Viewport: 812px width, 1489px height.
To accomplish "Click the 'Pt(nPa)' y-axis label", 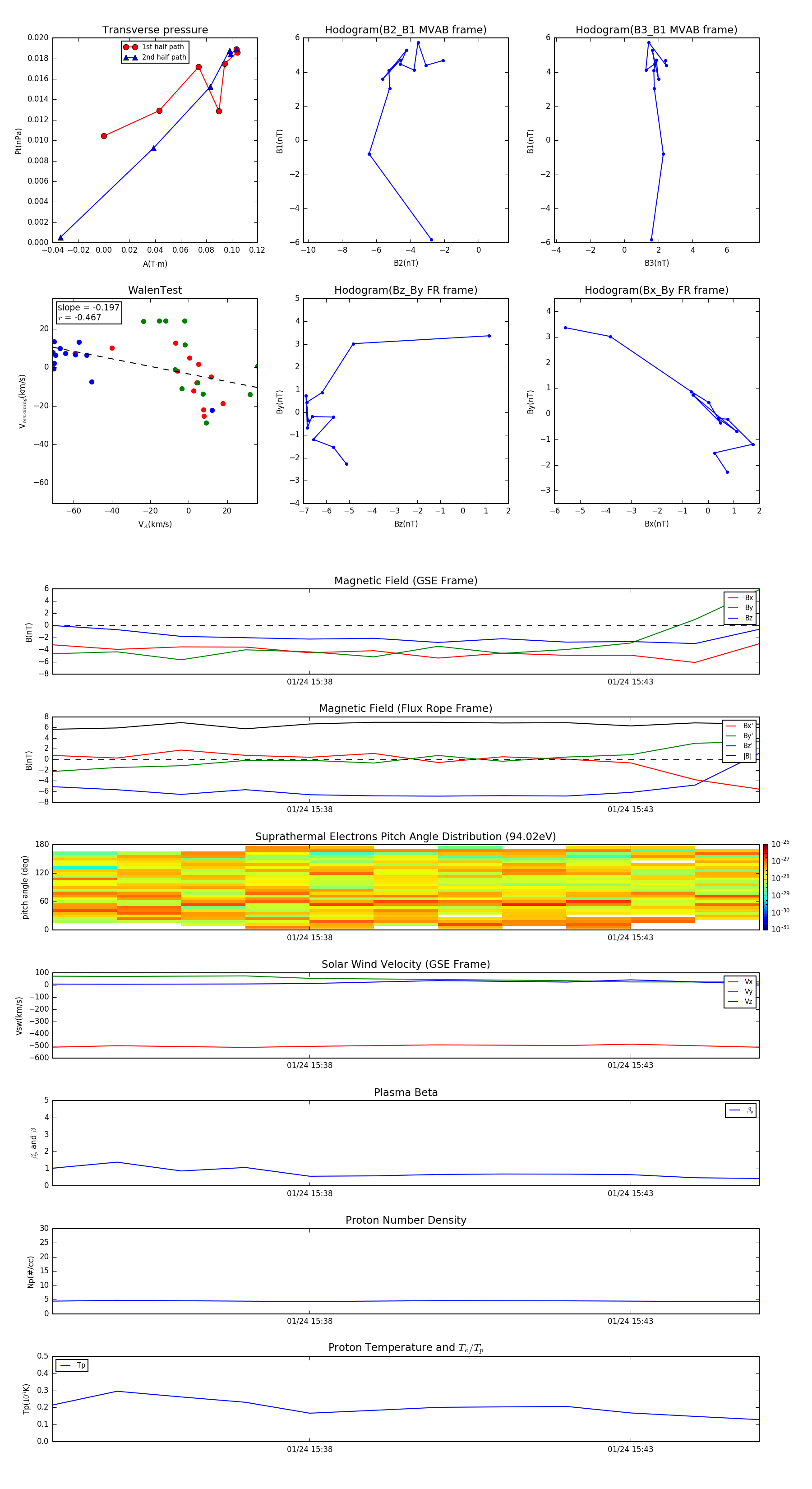I will pyautogui.click(x=18, y=140).
